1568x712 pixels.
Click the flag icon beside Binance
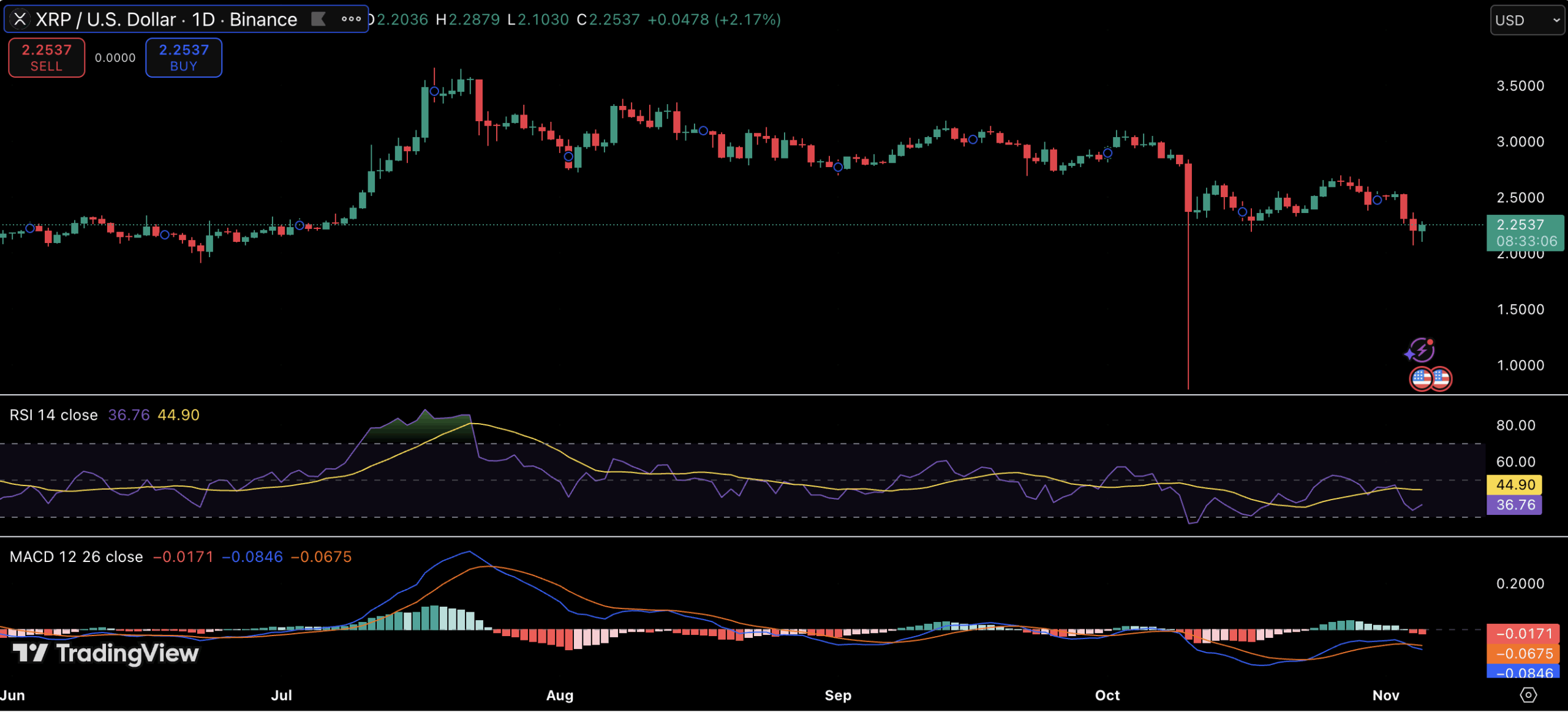click(x=318, y=19)
